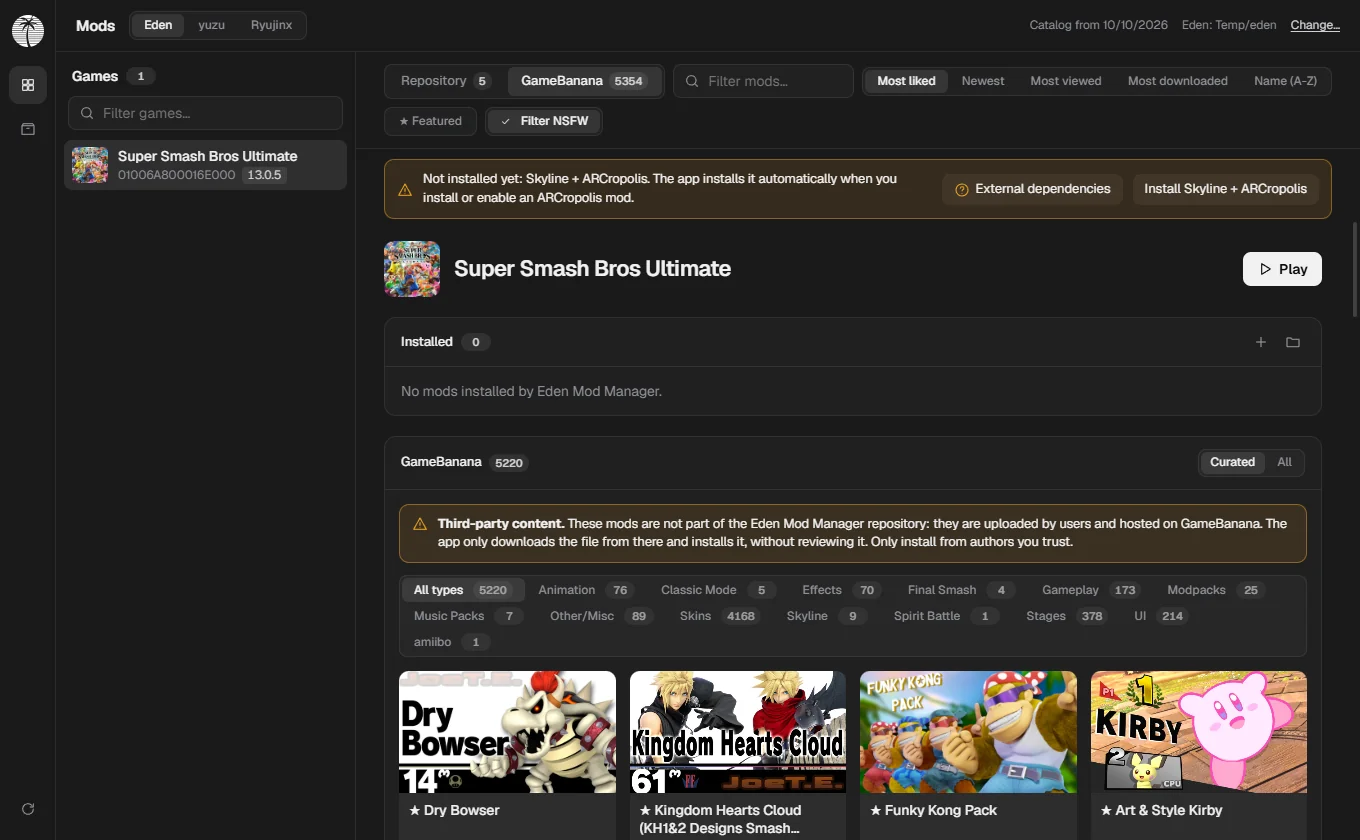Open the folder icon in the Installed panel
Image resolution: width=1360 pixels, height=840 pixels.
(x=1293, y=342)
